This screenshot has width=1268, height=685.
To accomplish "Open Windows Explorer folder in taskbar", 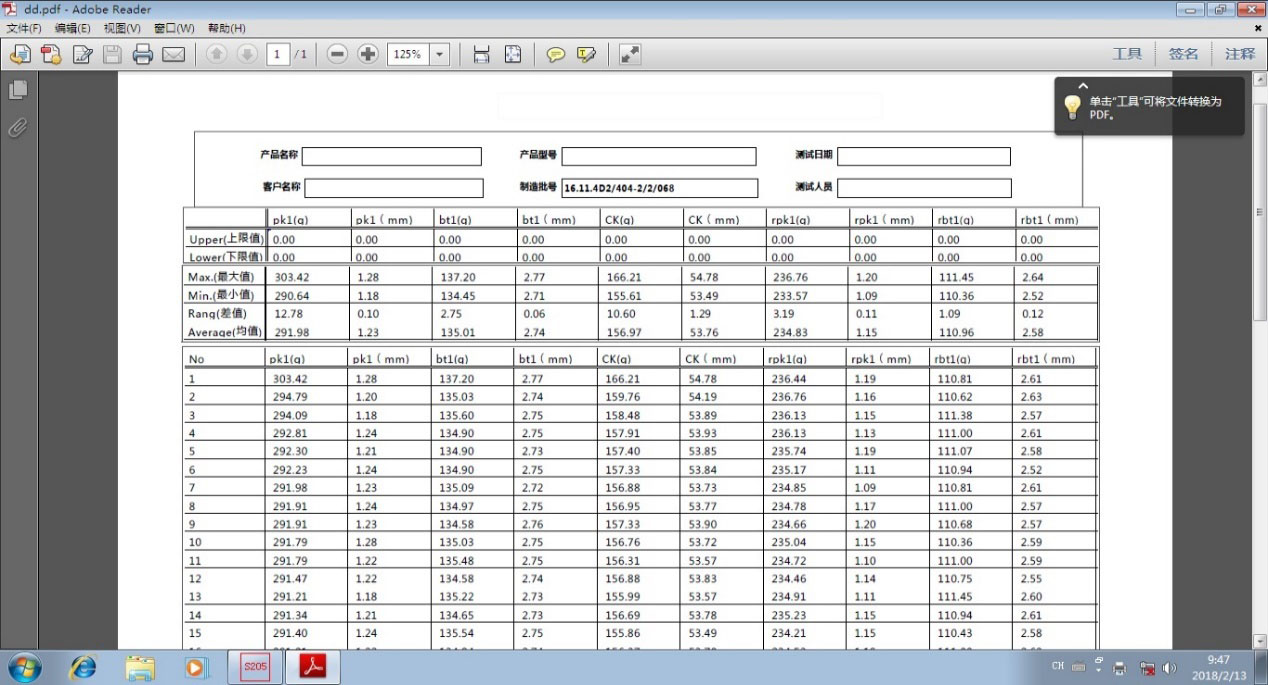I will point(140,667).
